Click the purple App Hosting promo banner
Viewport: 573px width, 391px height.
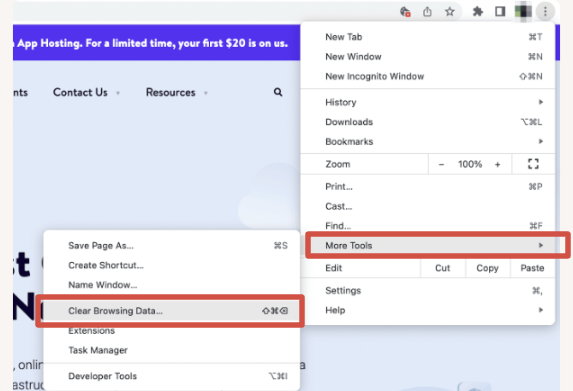pyautogui.click(x=156, y=43)
